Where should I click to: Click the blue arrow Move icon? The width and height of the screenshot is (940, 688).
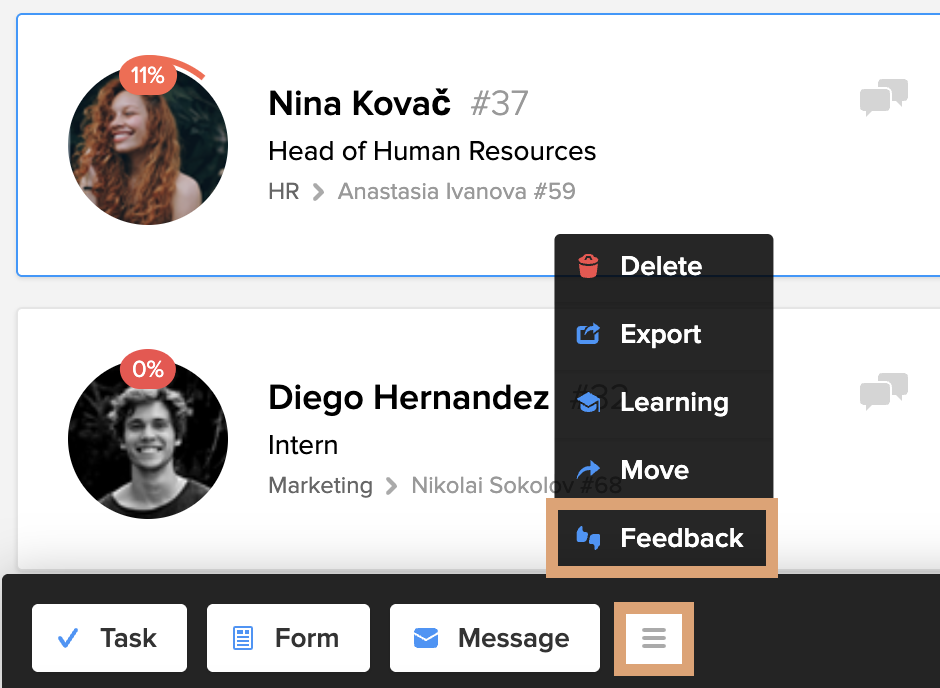coord(589,470)
